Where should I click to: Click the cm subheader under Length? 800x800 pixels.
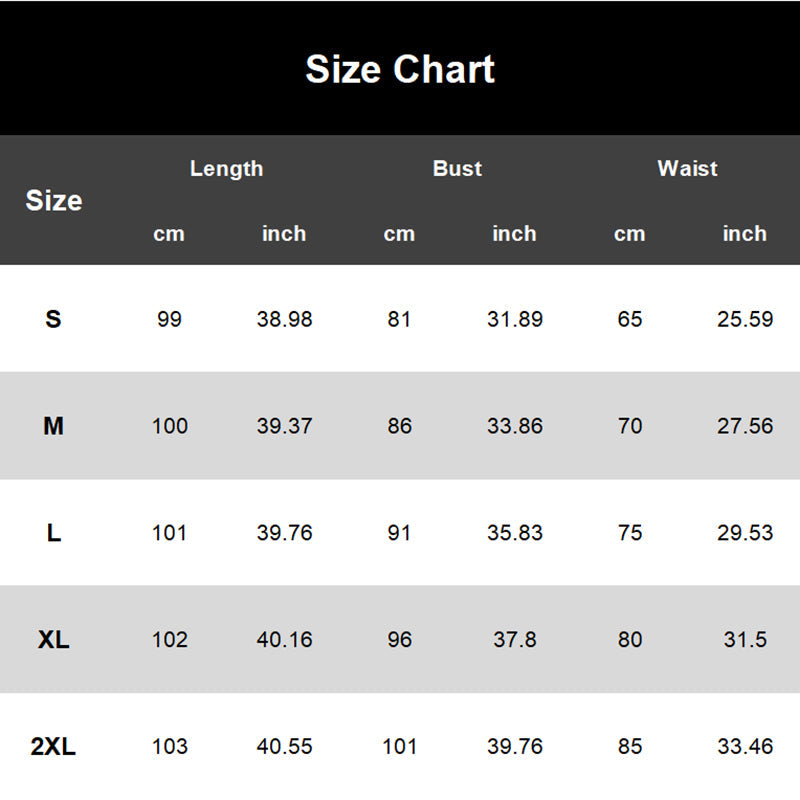(x=169, y=234)
